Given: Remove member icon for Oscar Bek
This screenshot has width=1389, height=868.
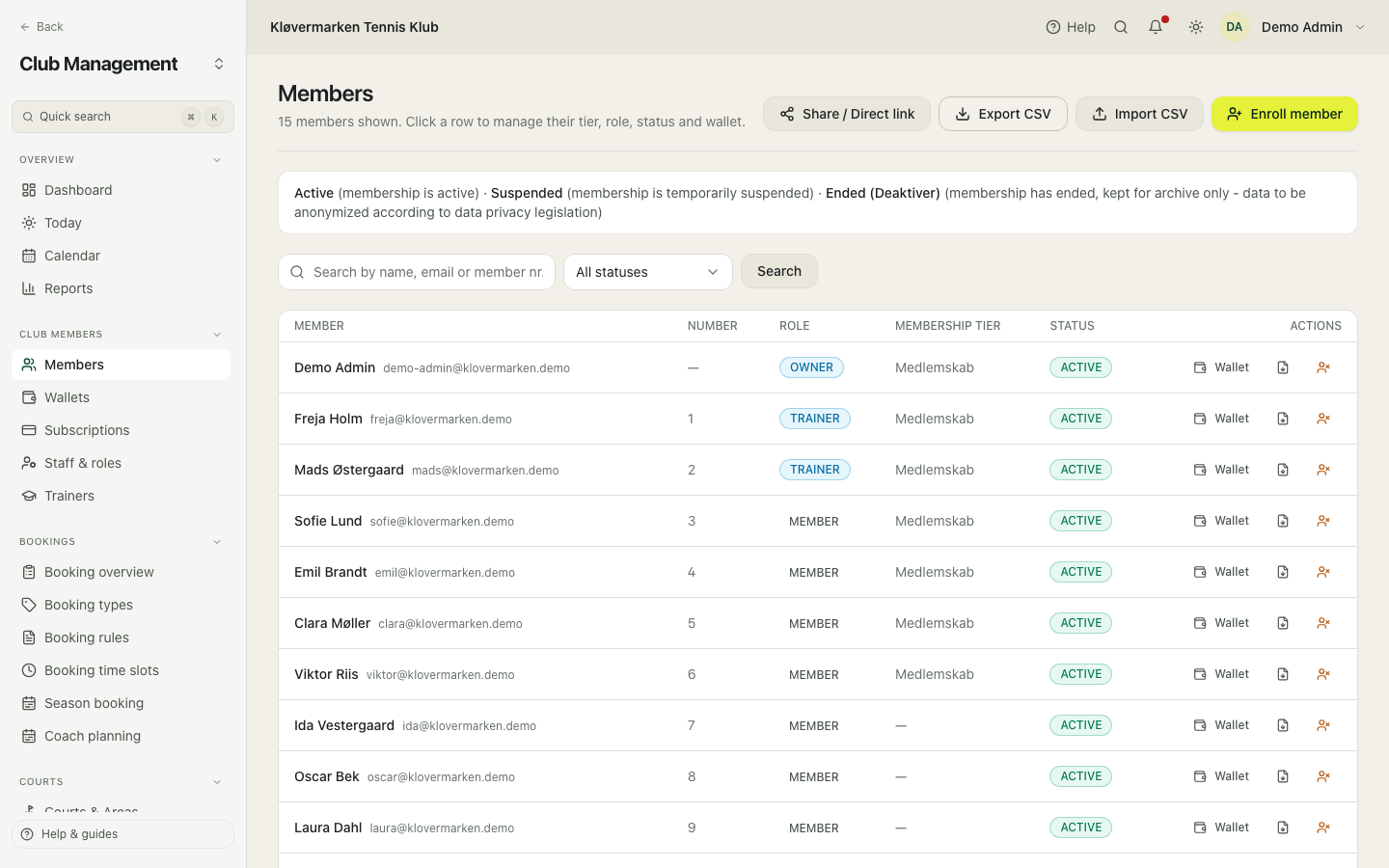Looking at the screenshot, I should coord(1323,776).
